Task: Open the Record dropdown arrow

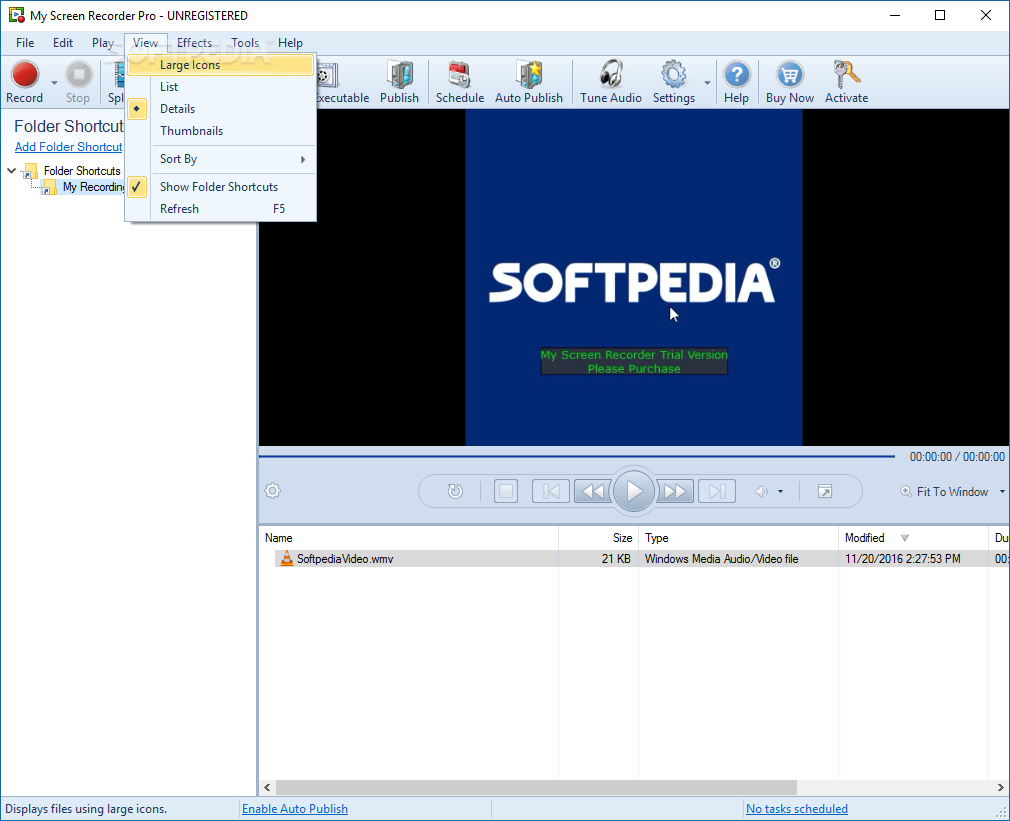Action: pyautogui.click(x=54, y=82)
